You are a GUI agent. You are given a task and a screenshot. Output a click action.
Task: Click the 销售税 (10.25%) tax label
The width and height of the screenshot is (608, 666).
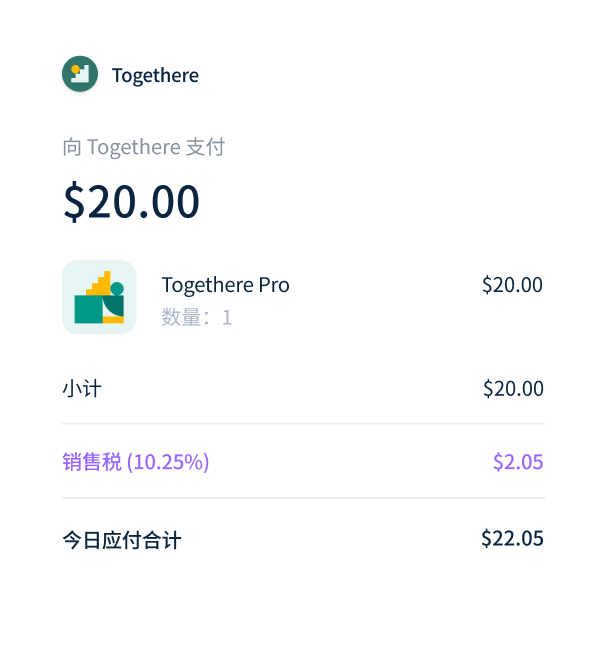(x=136, y=462)
